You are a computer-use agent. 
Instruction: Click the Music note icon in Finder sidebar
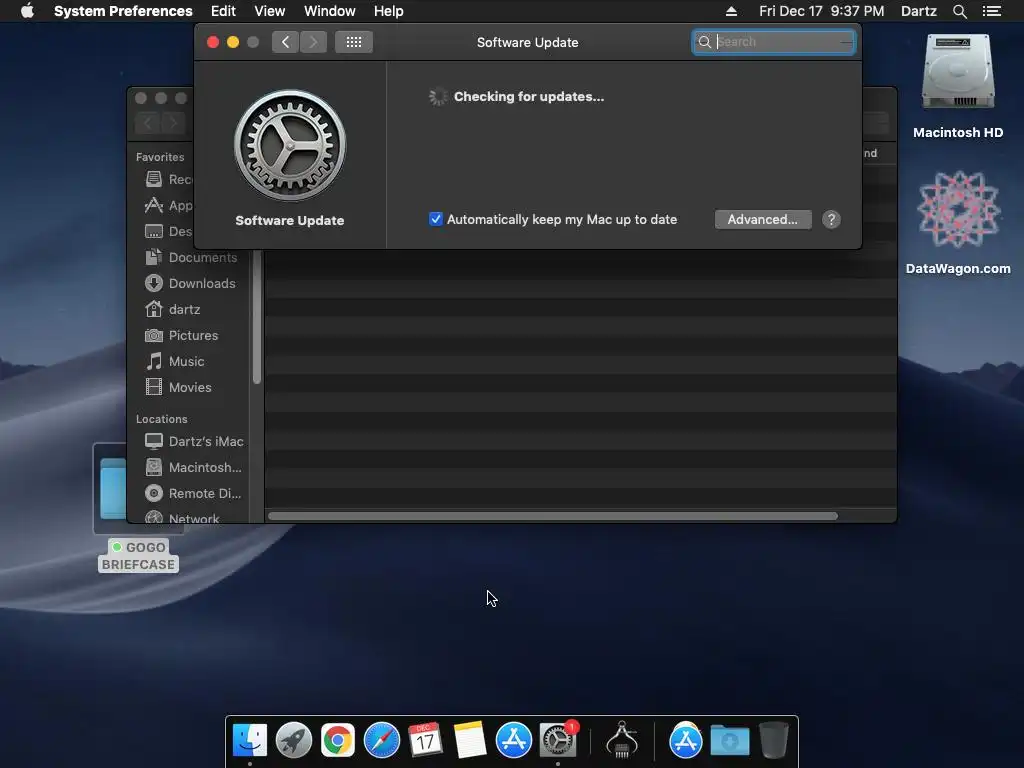(153, 361)
